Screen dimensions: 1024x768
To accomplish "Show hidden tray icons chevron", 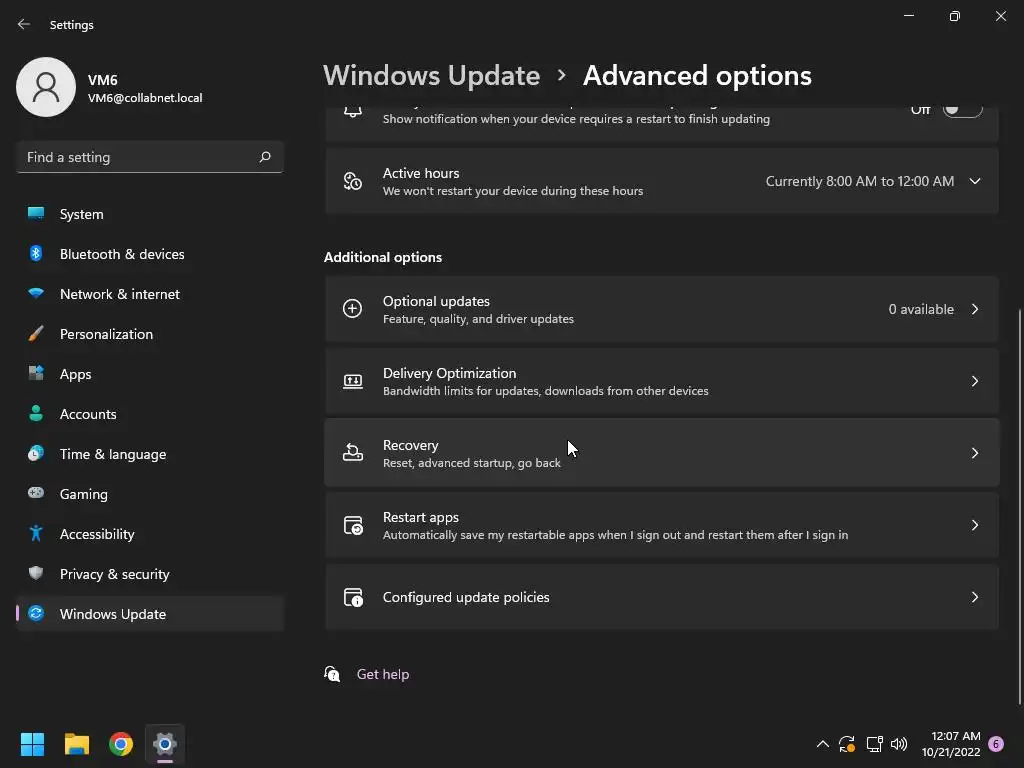I will [x=823, y=744].
